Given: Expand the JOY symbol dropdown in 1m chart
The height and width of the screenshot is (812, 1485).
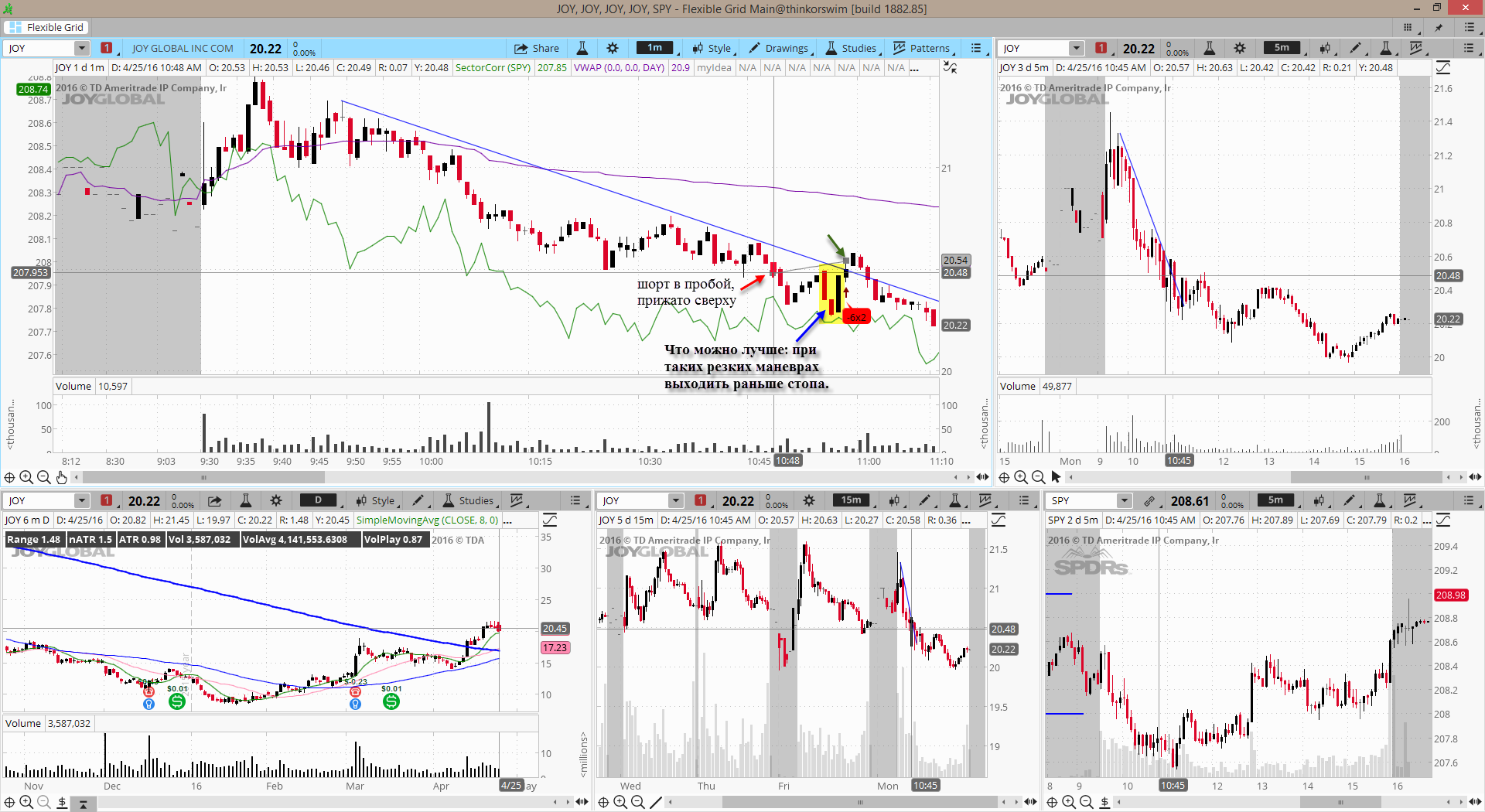Looking at the screenshot, I should (81, 48).
